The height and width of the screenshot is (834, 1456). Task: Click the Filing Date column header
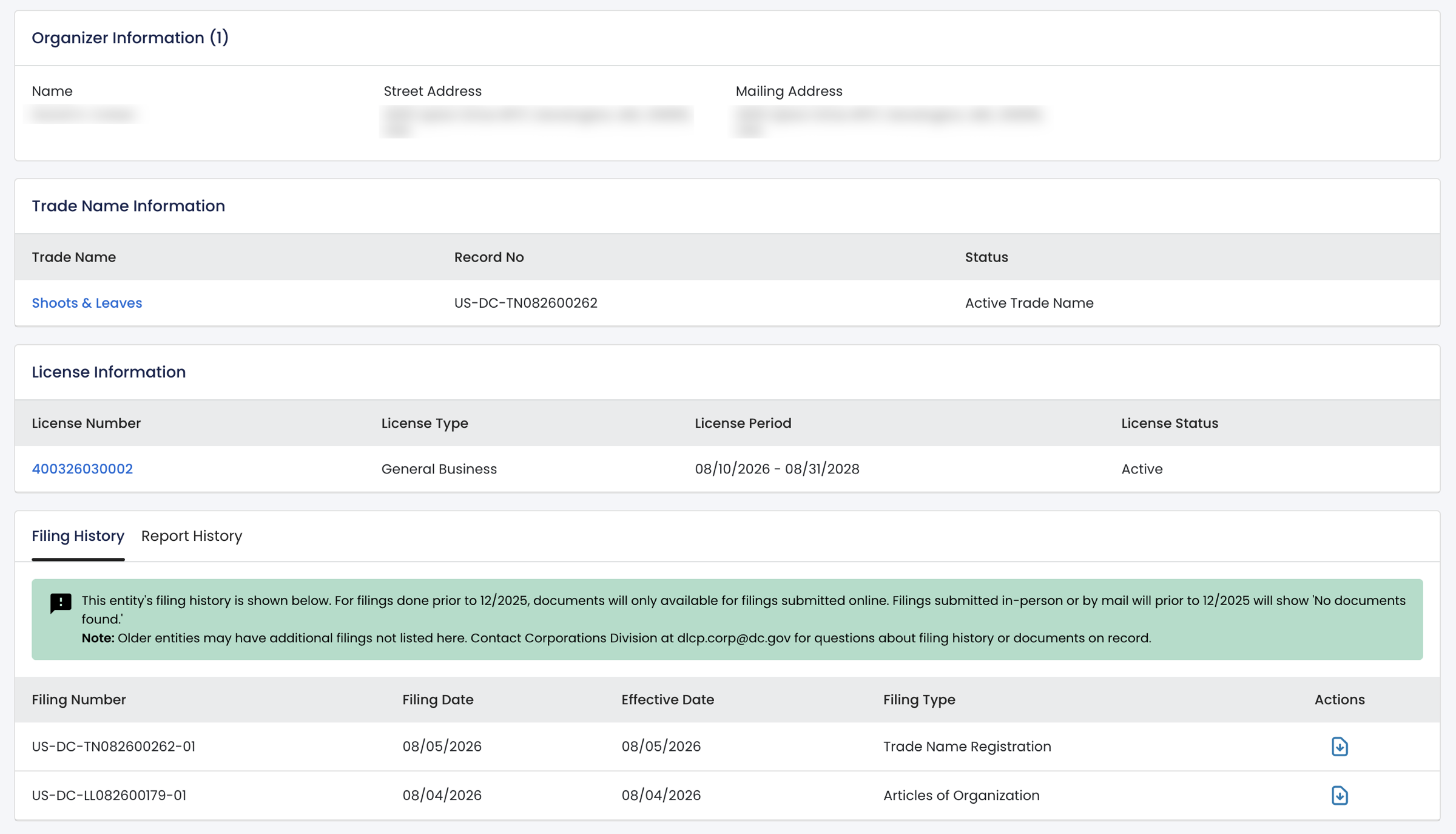[438, 699]
